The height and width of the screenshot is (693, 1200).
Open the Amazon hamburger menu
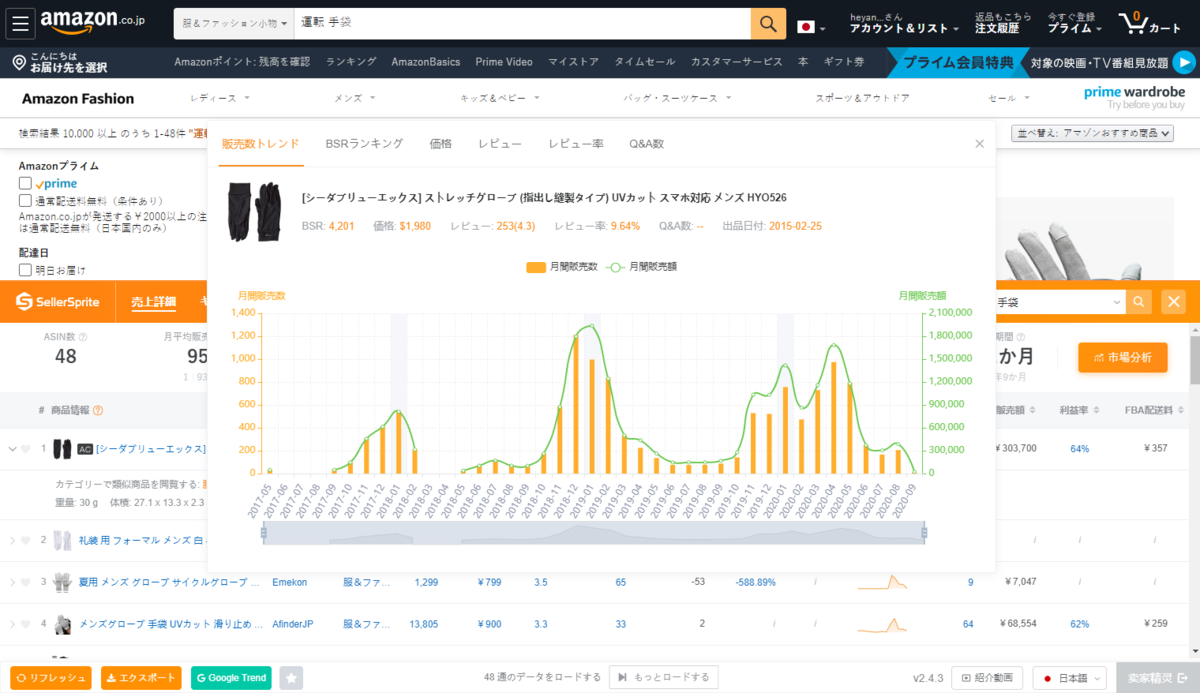[21, 23]
